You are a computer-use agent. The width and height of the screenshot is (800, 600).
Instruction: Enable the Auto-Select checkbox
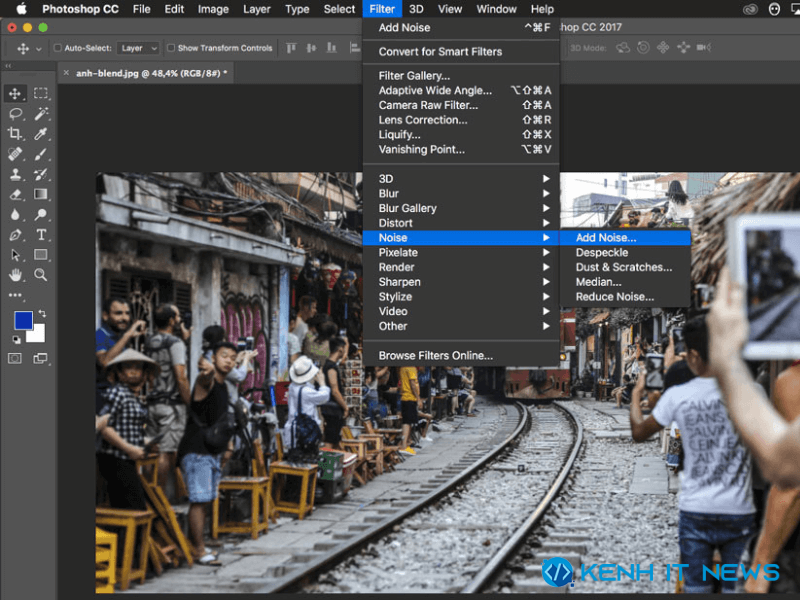(x=58, y=48)
